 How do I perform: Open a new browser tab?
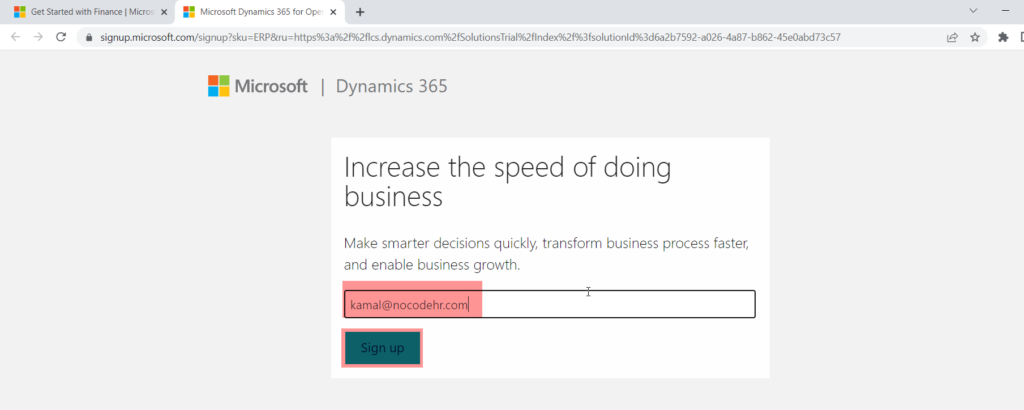click(360, 12)
